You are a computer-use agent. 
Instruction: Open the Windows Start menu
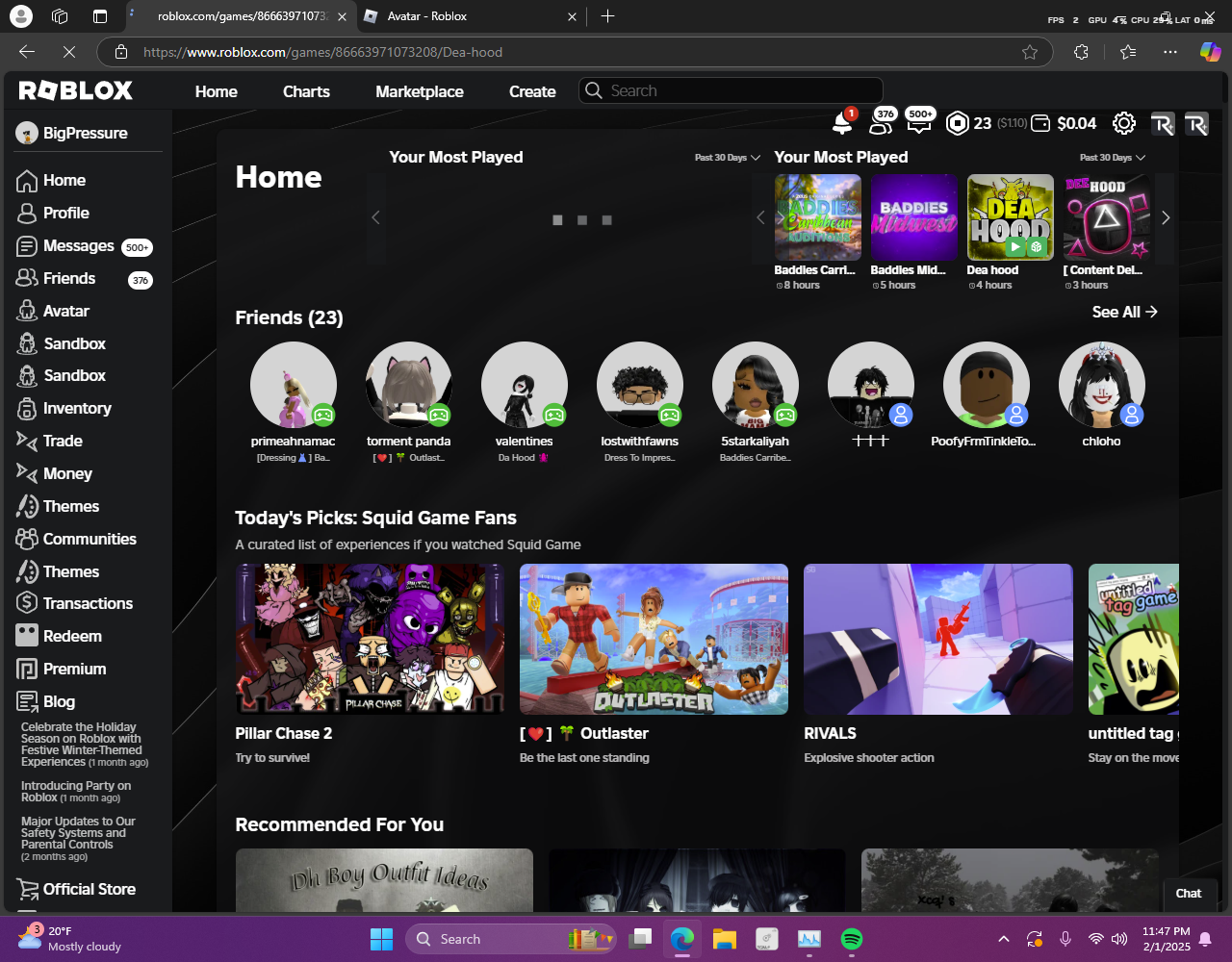[x=381, y=939]
